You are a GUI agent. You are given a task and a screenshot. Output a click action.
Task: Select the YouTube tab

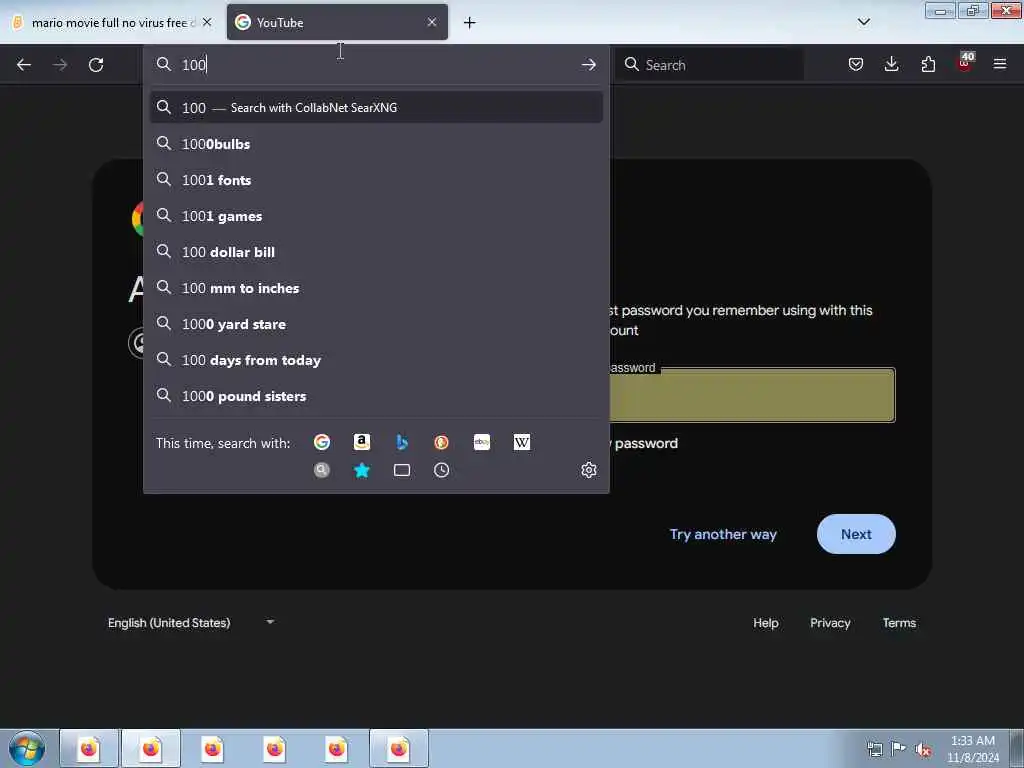pos(337,22)
